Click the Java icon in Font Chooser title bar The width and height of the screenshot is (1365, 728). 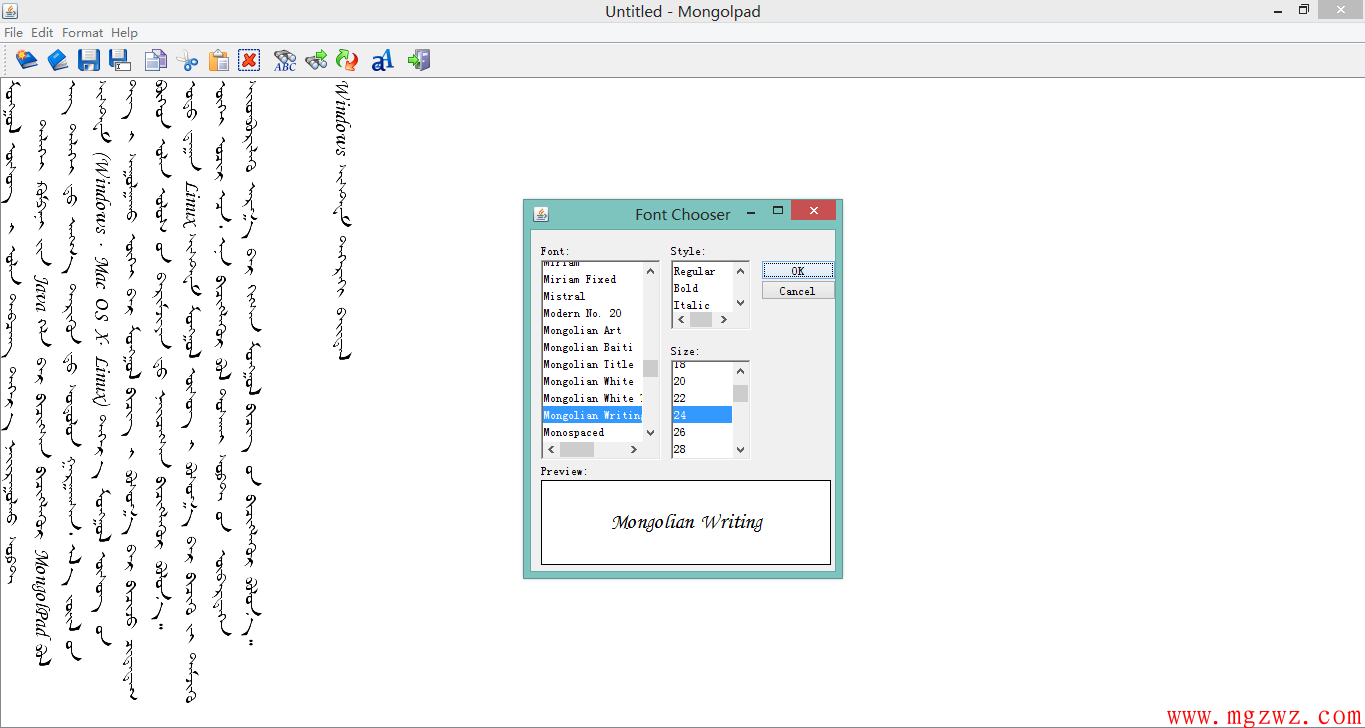(541, 214)
